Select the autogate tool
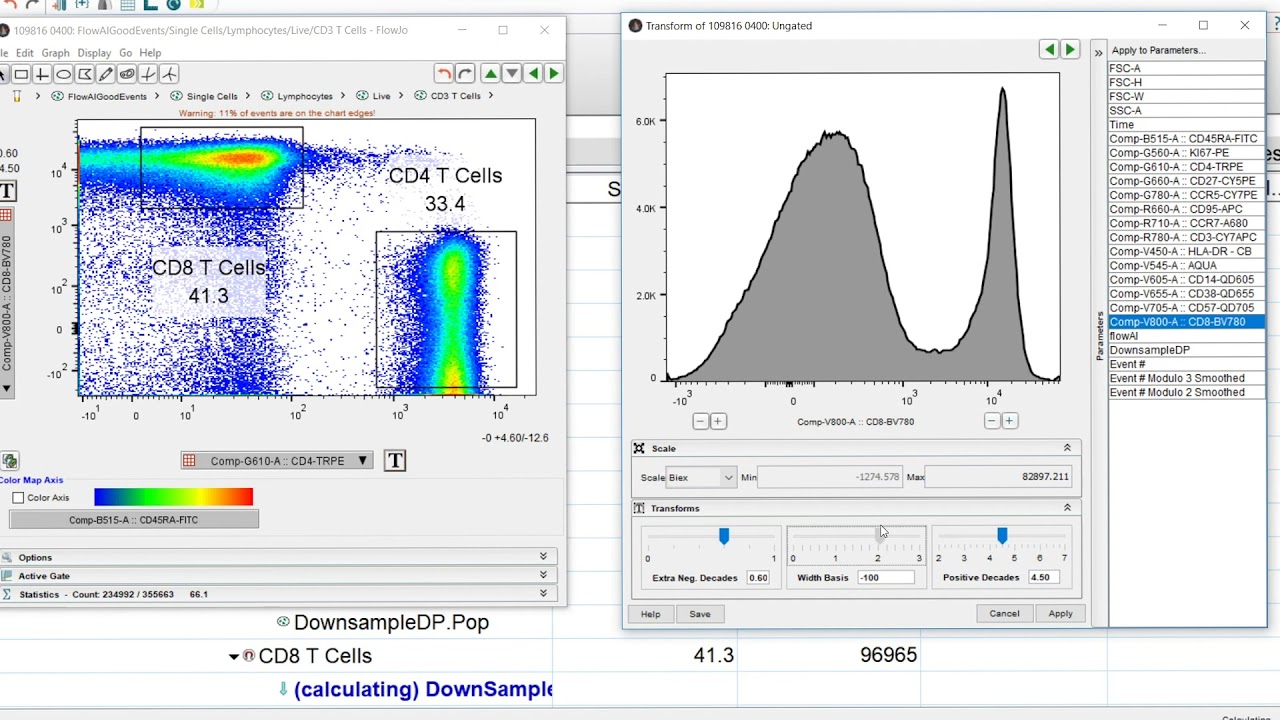1280x720 pixels. click(127, 74)
